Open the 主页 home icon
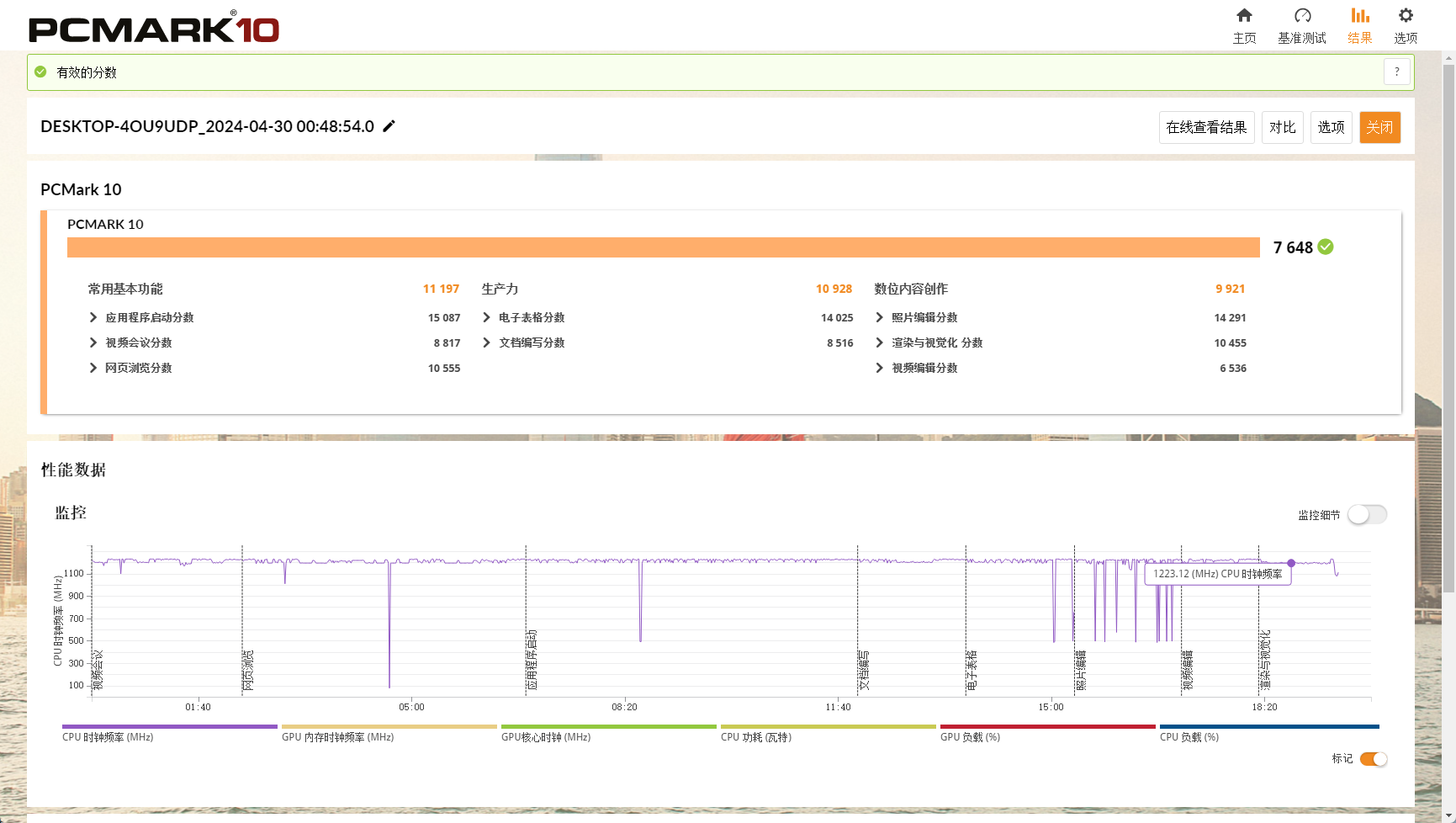The width and height of the screenshot is (1456, 823). 1244,15
